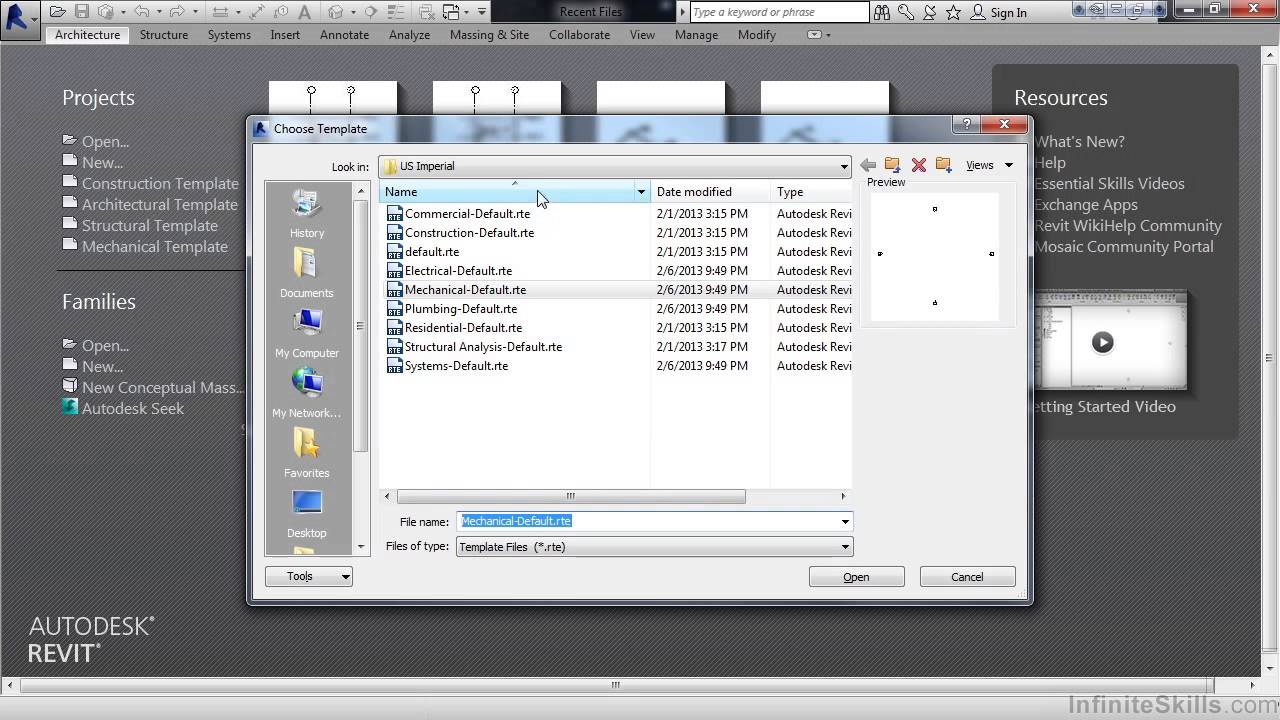Open the Files of type dropdown
The image size is (1280, 720).
tap(845, 547)
